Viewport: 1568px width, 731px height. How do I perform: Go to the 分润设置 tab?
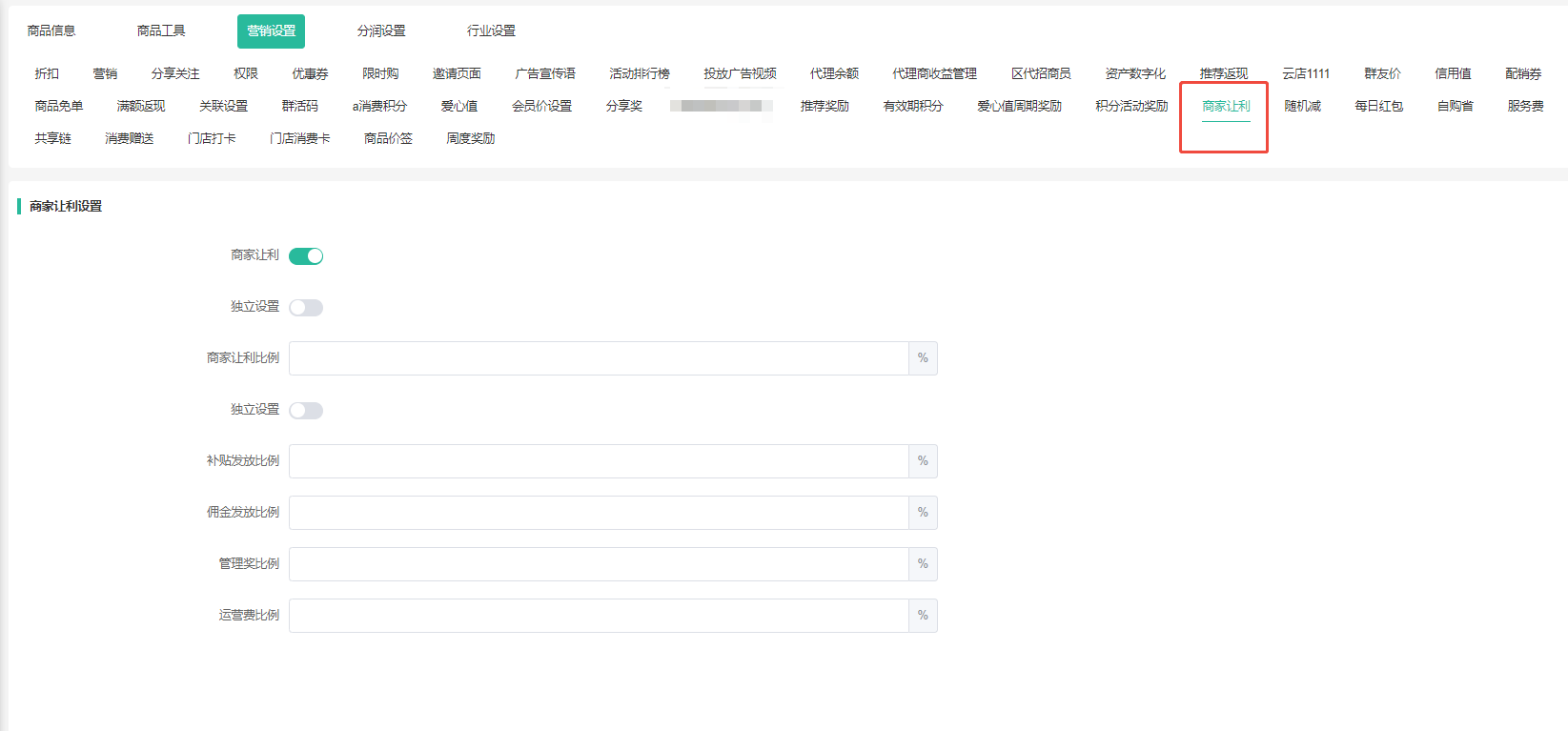pyautogui.click(x=381, y=31)
